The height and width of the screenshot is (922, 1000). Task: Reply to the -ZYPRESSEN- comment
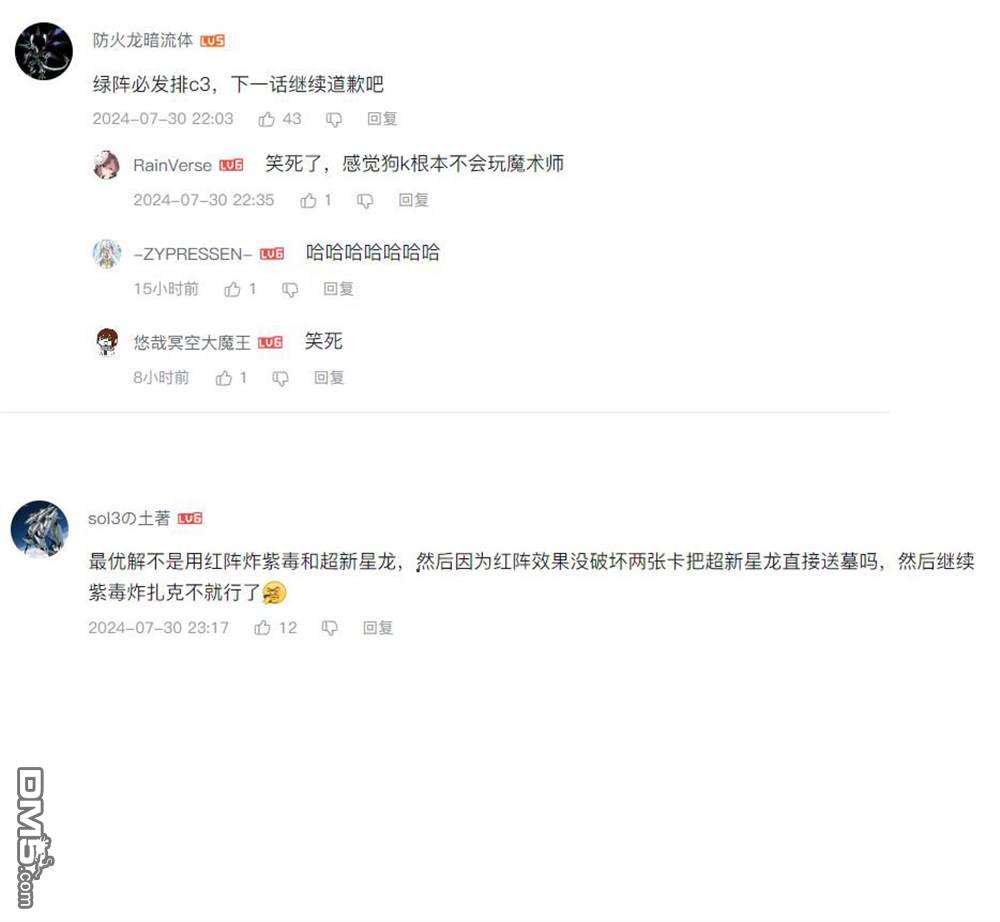pos(338,289)
